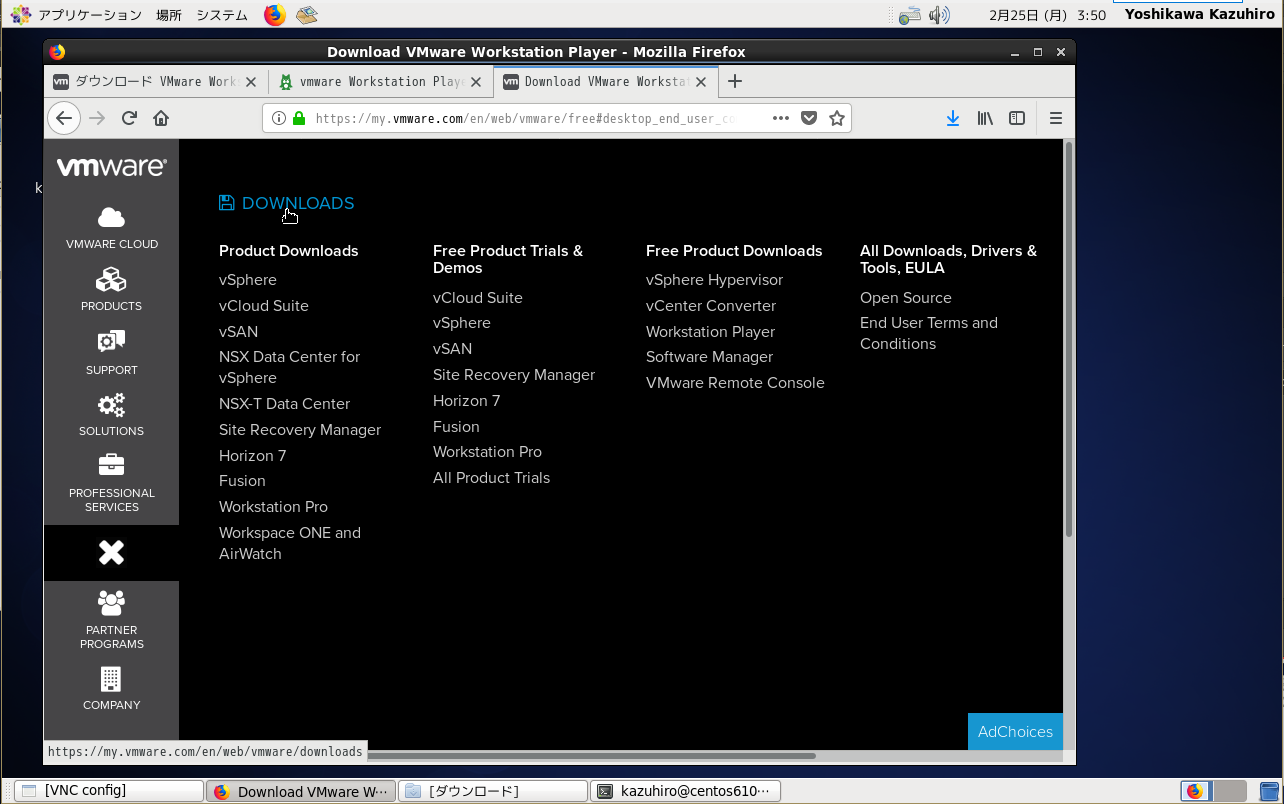Open a new browser tab

(x=735, y=82)
